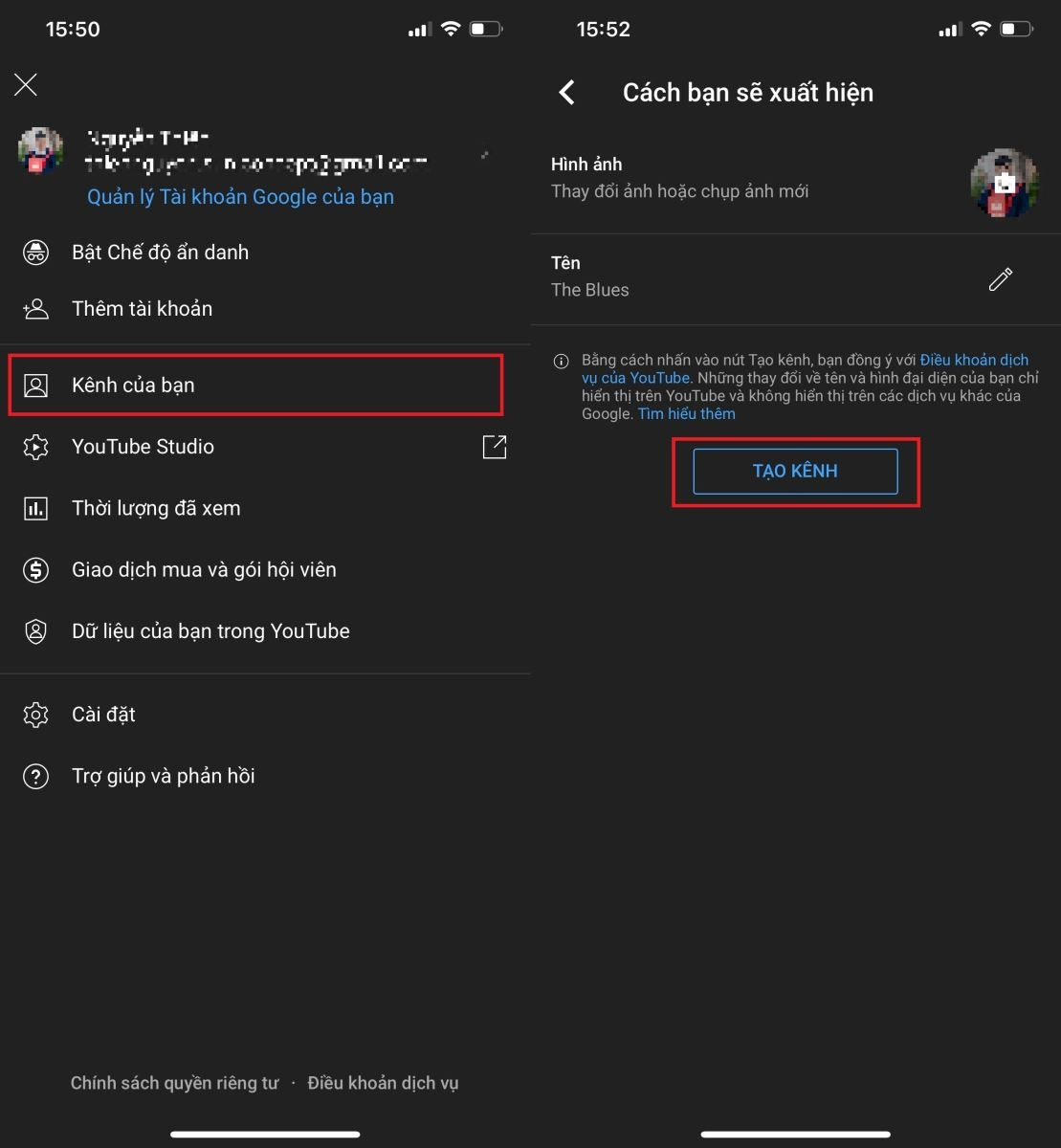This screenshot has width=1061, height=1148.
Task: Open Quản lý Tài khoản Google của bạn
Action: [240, 196]
